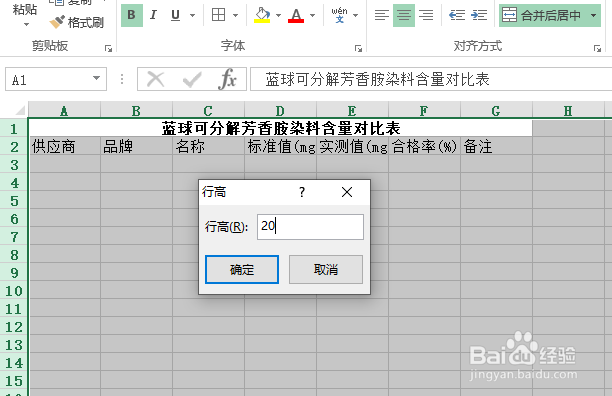Close the 行高 dialog

coord(347,192)
